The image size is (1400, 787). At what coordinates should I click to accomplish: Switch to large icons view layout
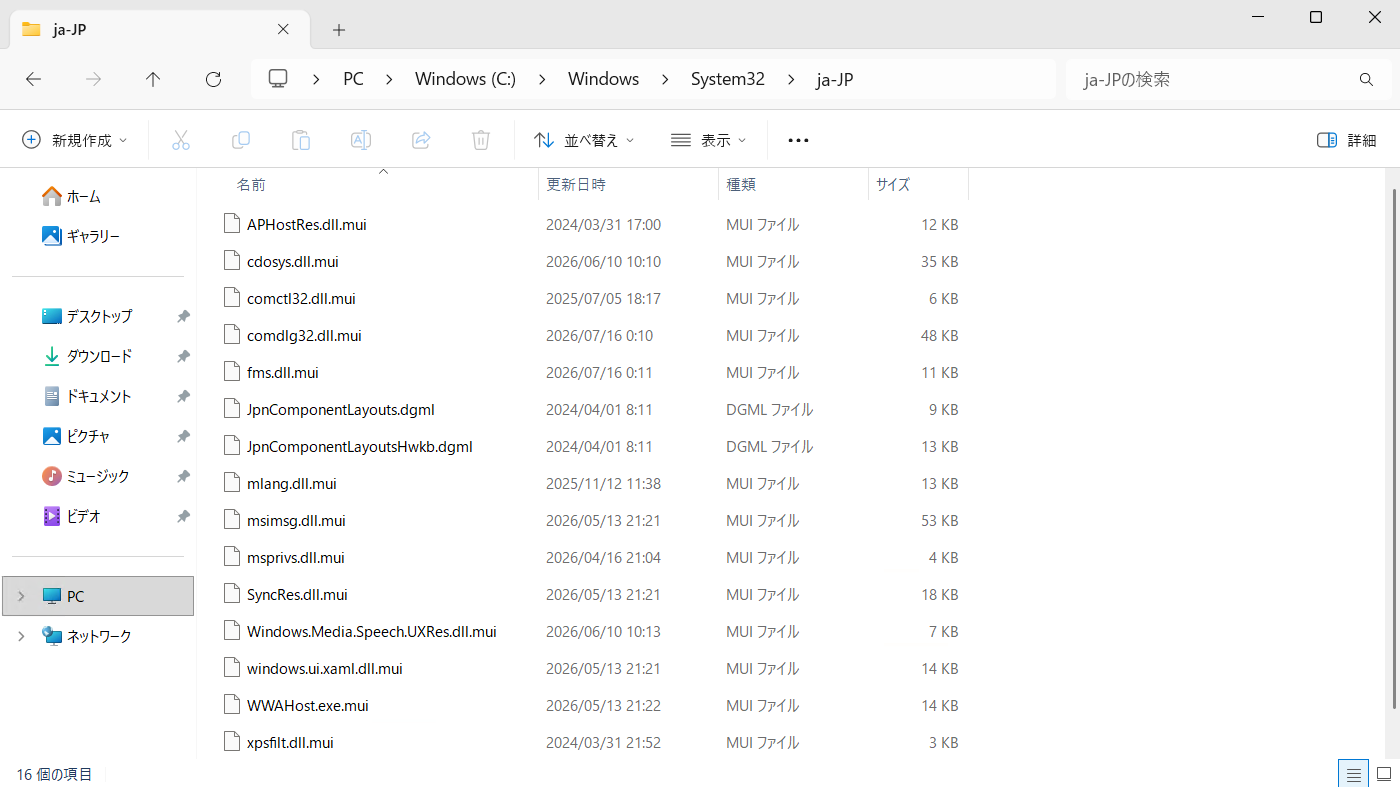(x=1384, y=774)
